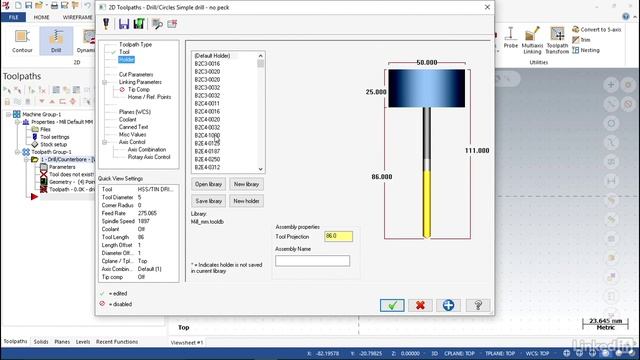640x360 pixels.
Task: Click the blue plus apply button
Action: (448, 305)
